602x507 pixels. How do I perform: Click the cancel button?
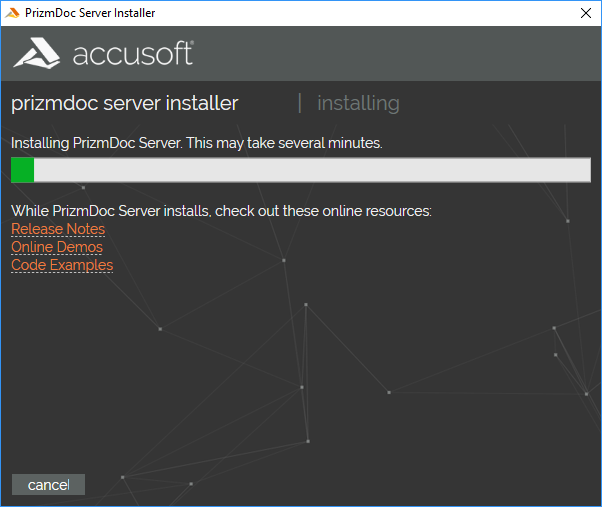coord(48,484)
